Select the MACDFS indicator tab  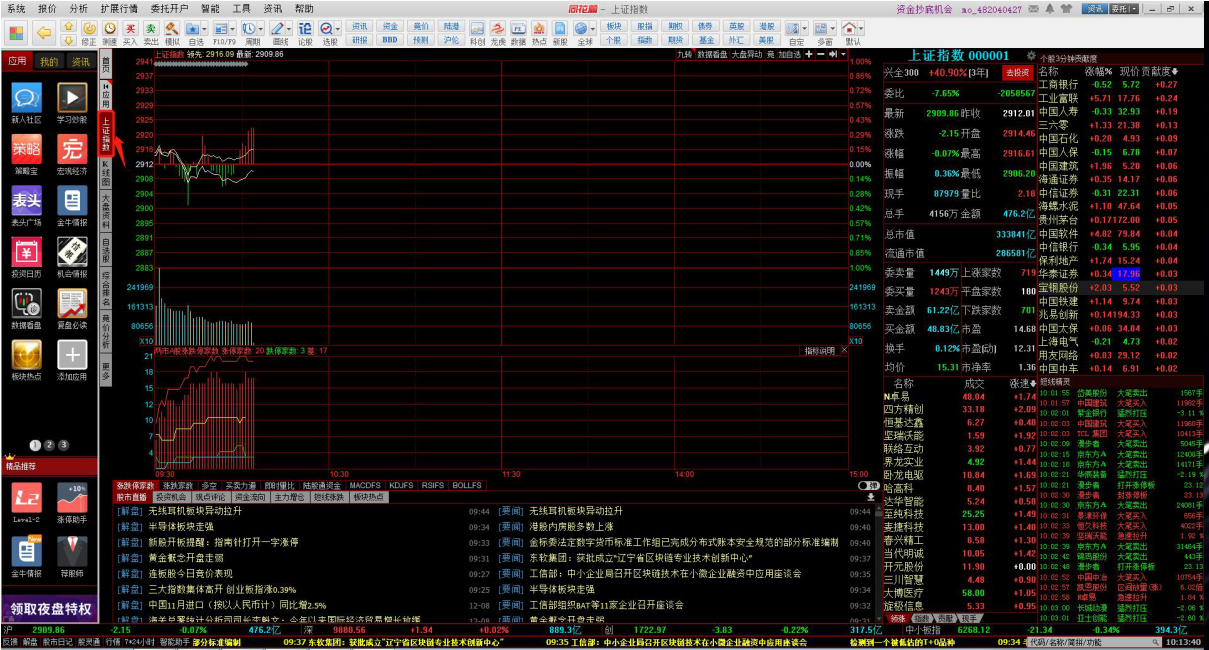pos(365,485)
